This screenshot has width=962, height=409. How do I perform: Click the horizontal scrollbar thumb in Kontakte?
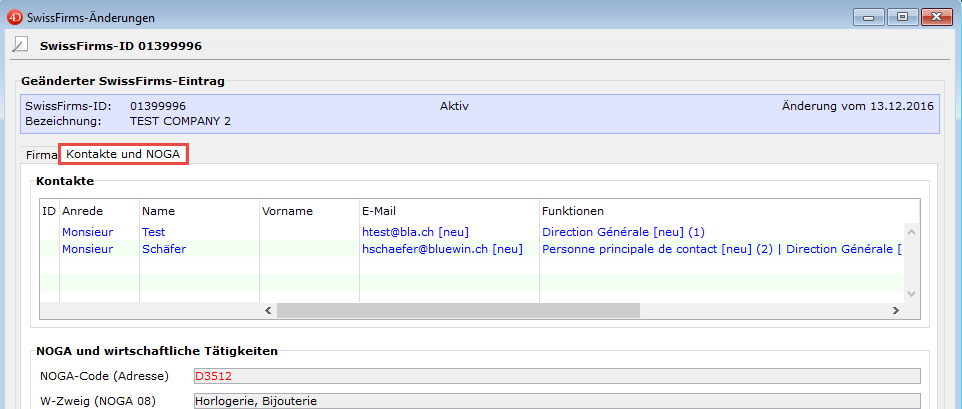pos(458,311)
